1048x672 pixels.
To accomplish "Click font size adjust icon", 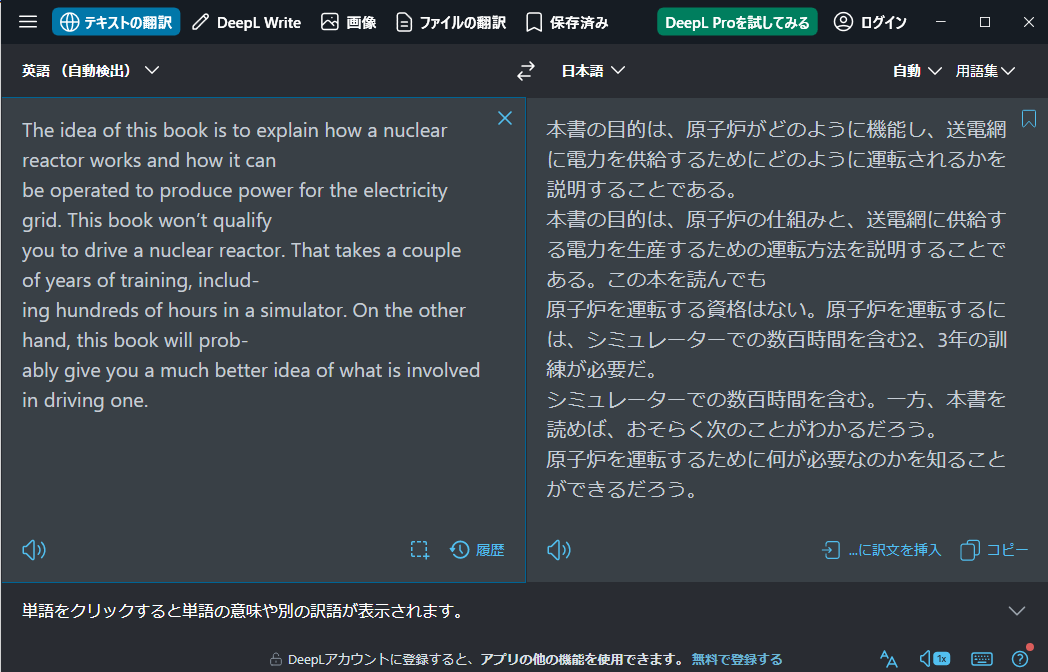I will click(x=888, y=659).
